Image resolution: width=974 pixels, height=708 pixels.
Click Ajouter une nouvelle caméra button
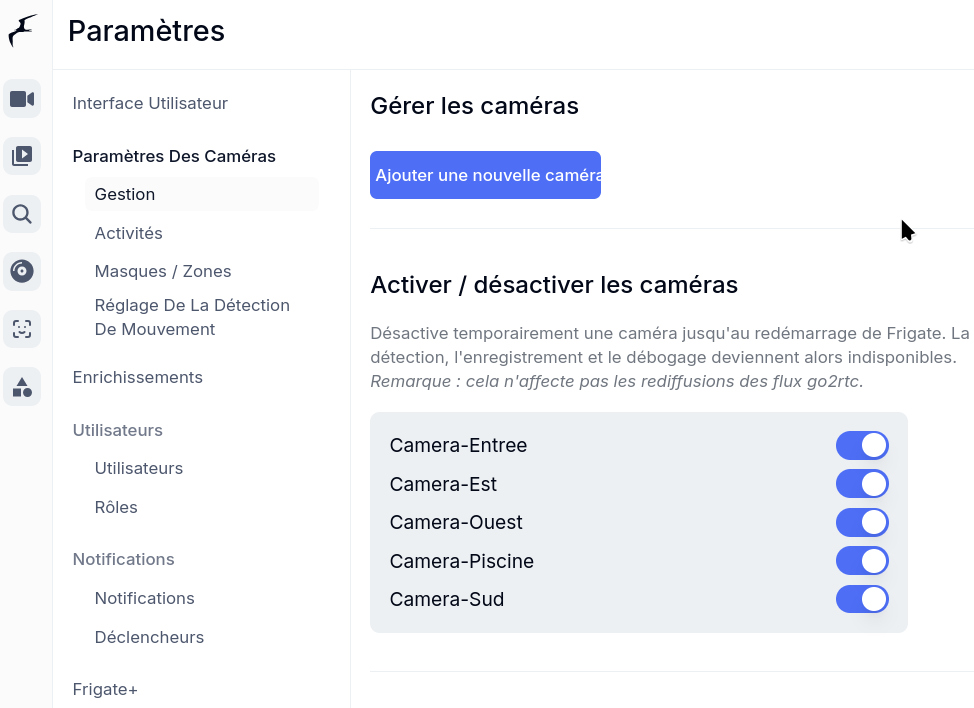tap(485, 175)
